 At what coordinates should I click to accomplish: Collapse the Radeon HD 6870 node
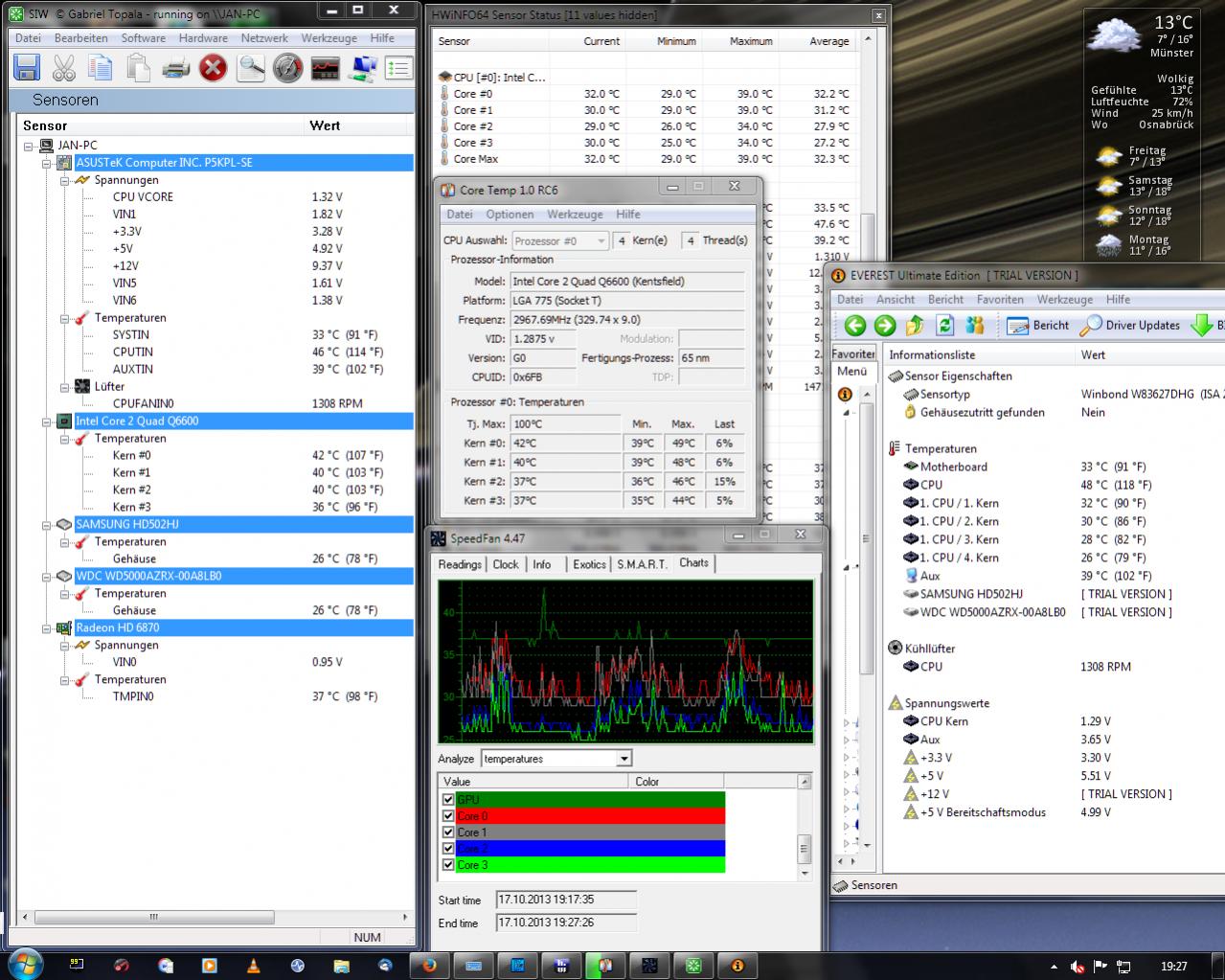(x=46, y=628)
